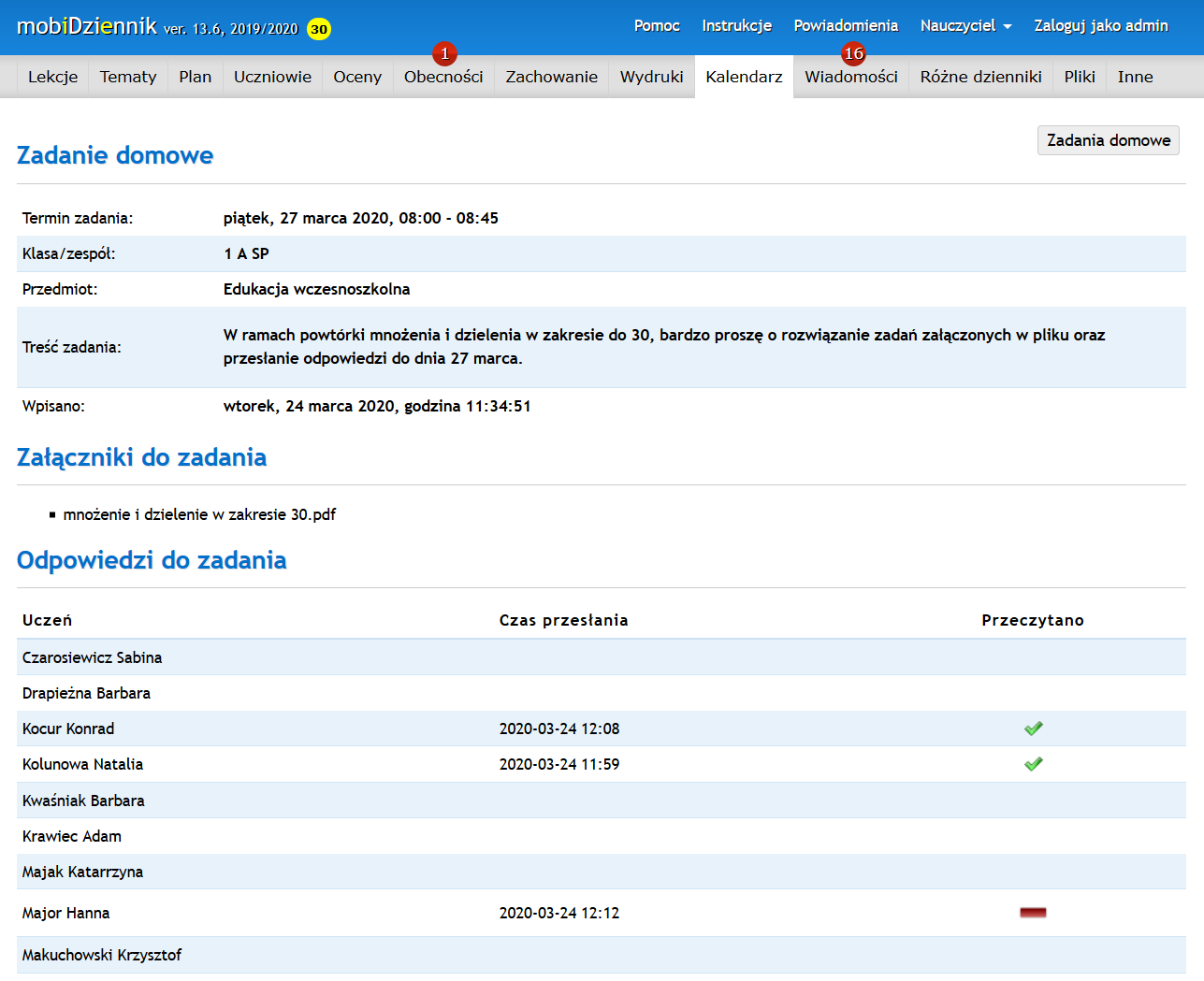The width and height of the screenshot is (1204, 981).
Task: Click the red badge 1 on Obecności
Action: tap(445, 54)
